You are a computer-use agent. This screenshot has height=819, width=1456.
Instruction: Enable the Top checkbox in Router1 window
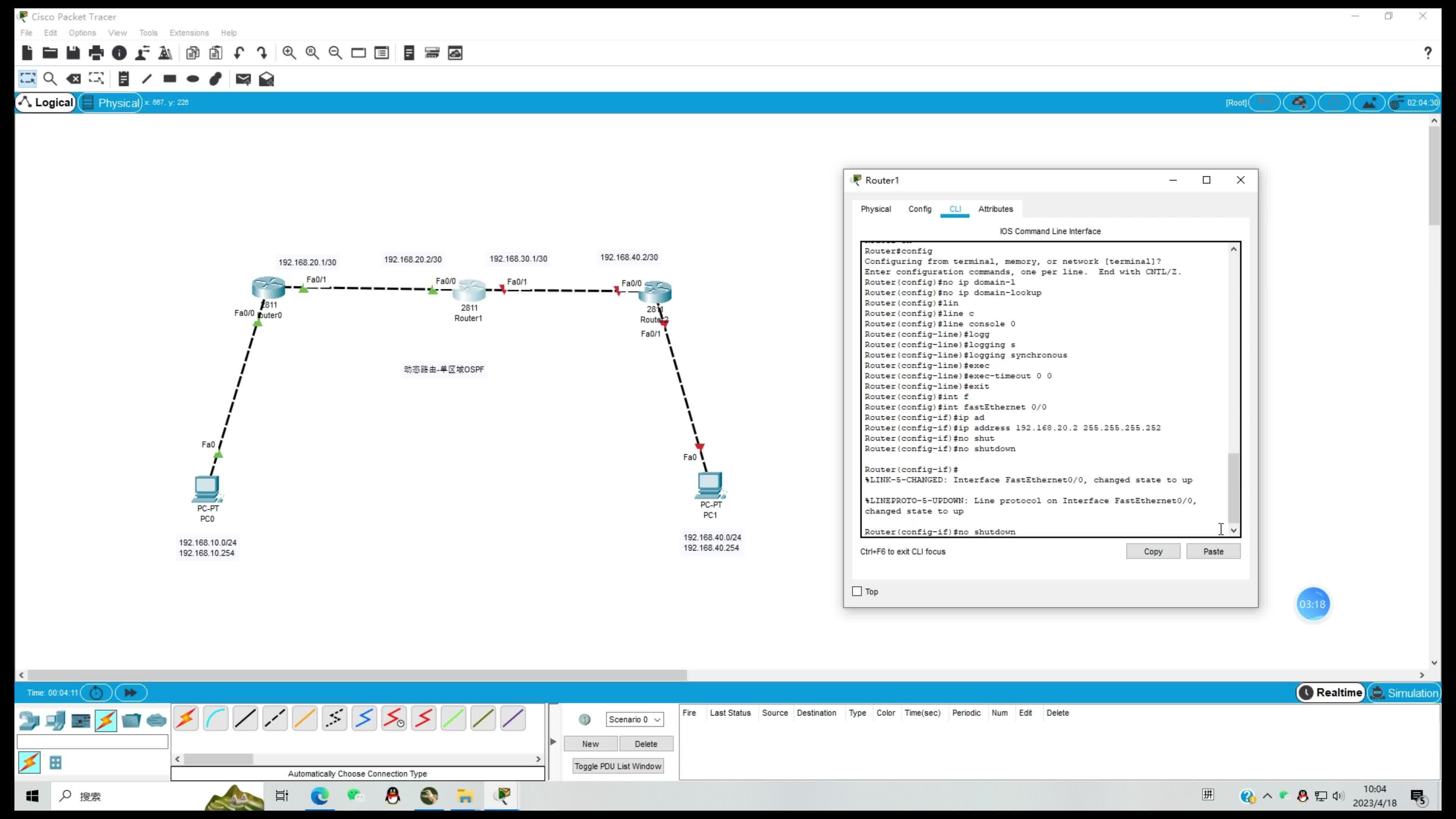click(x=857, y=591)
